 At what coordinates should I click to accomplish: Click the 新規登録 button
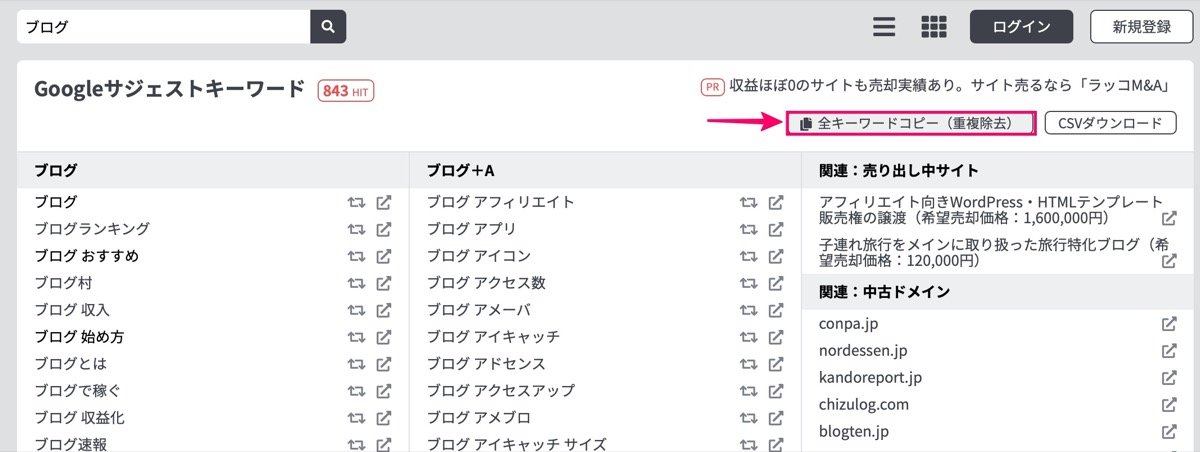point(1141,27)
